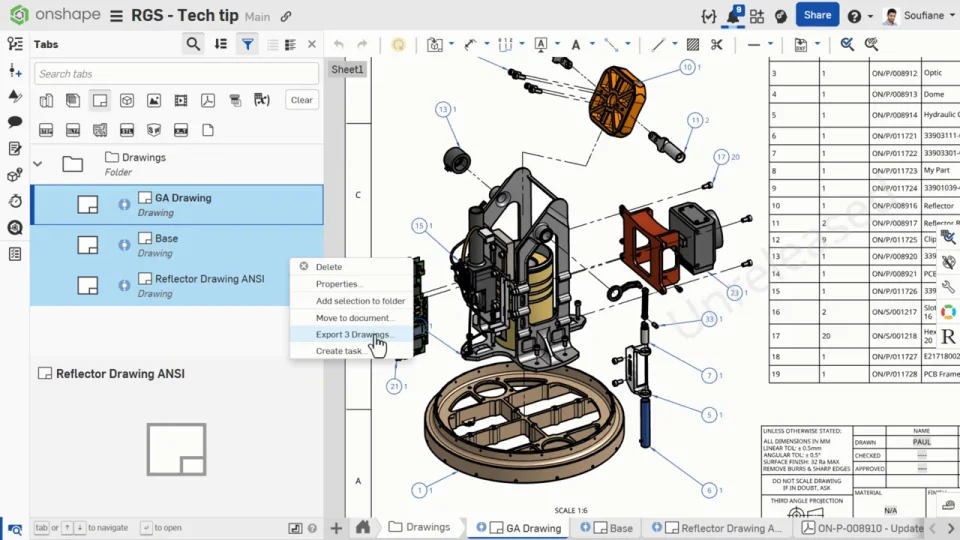Filter tabs by PDF type
Image resolution: width=960 pixels, height=540 pixels.
[208, 100]
